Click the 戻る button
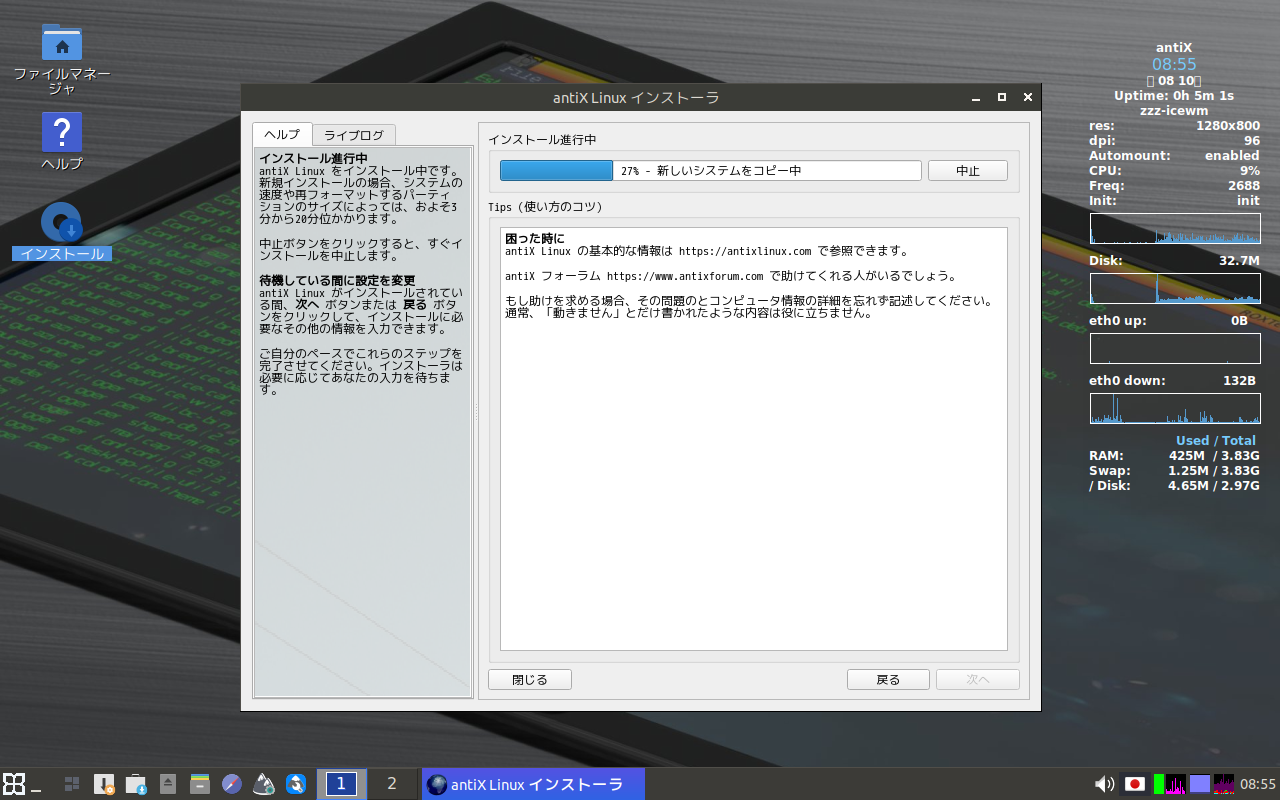 888,680
